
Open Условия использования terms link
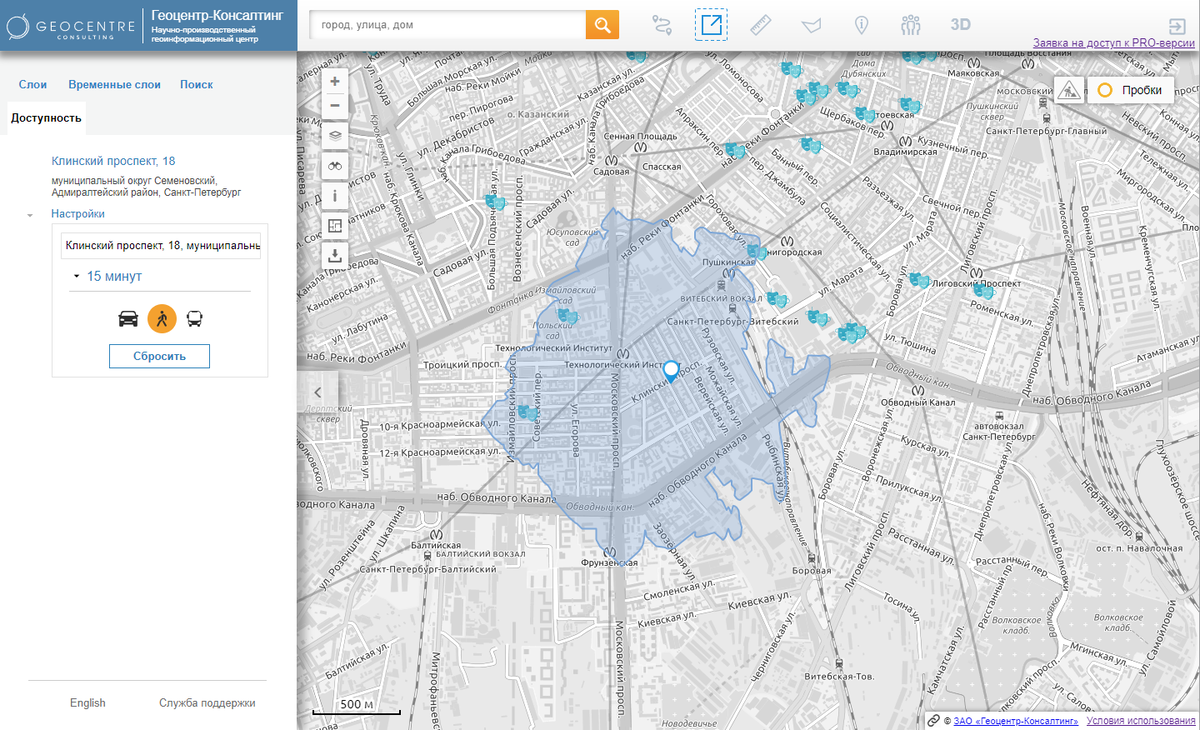coord(1140,720)
